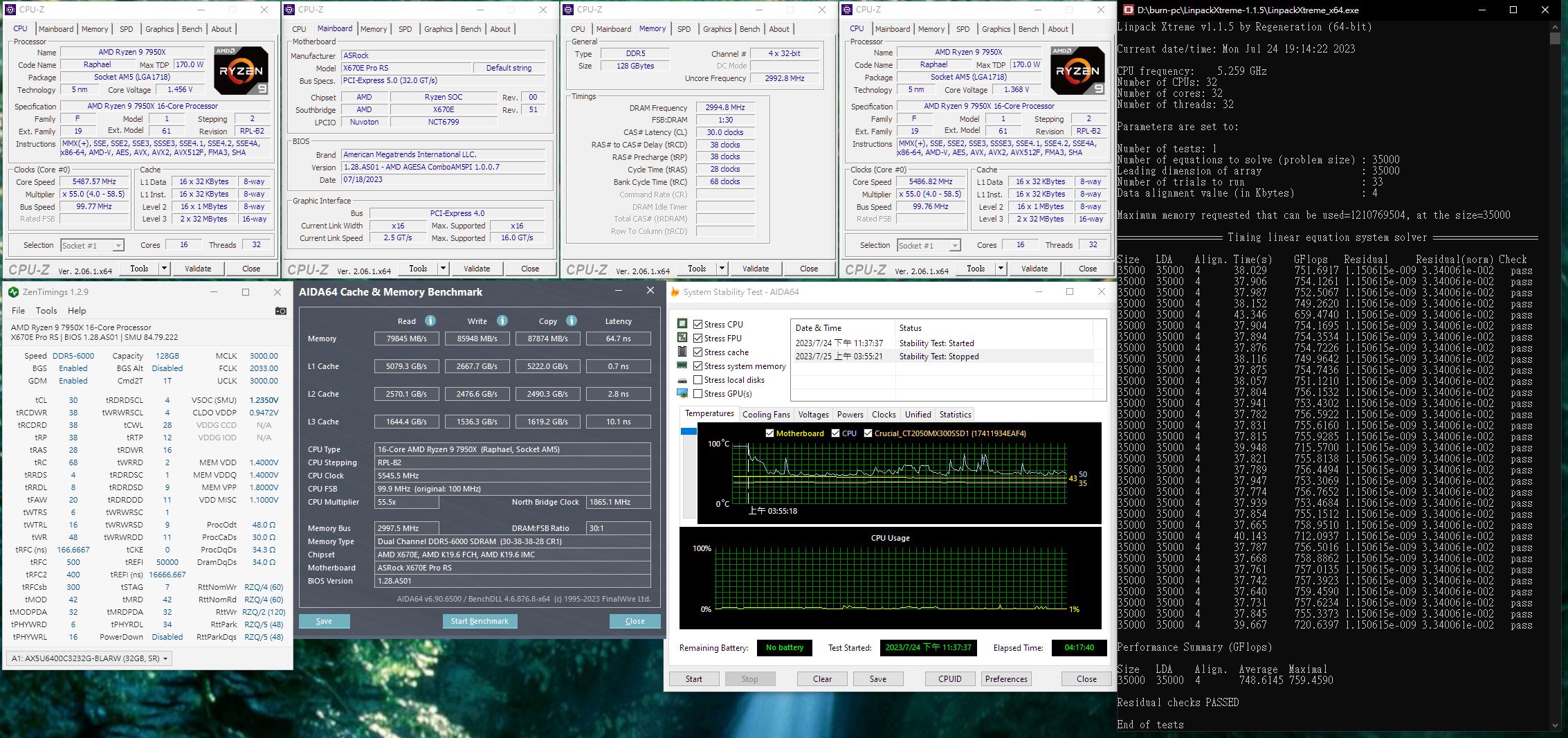Click Start Benchmark in AIDA64 benchmark
1568x738 pixels.
[479, 621]
